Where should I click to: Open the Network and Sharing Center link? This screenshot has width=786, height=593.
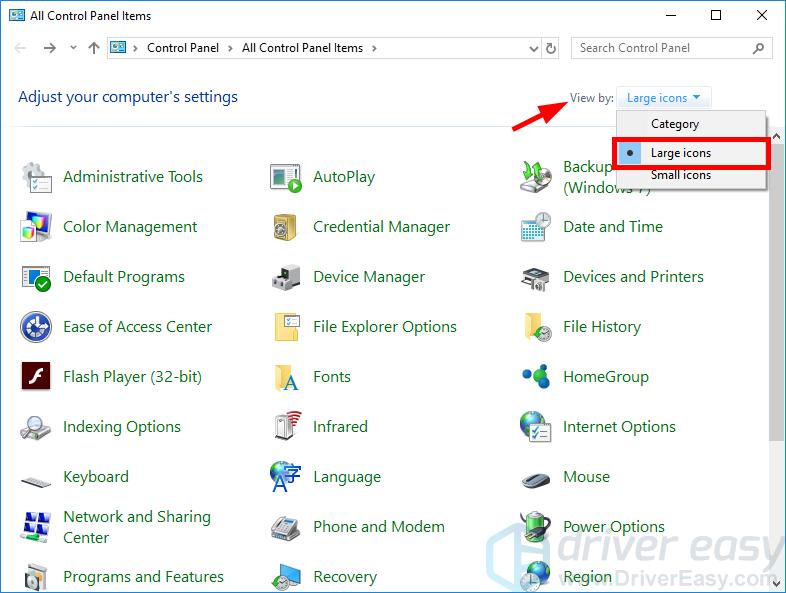136,527
